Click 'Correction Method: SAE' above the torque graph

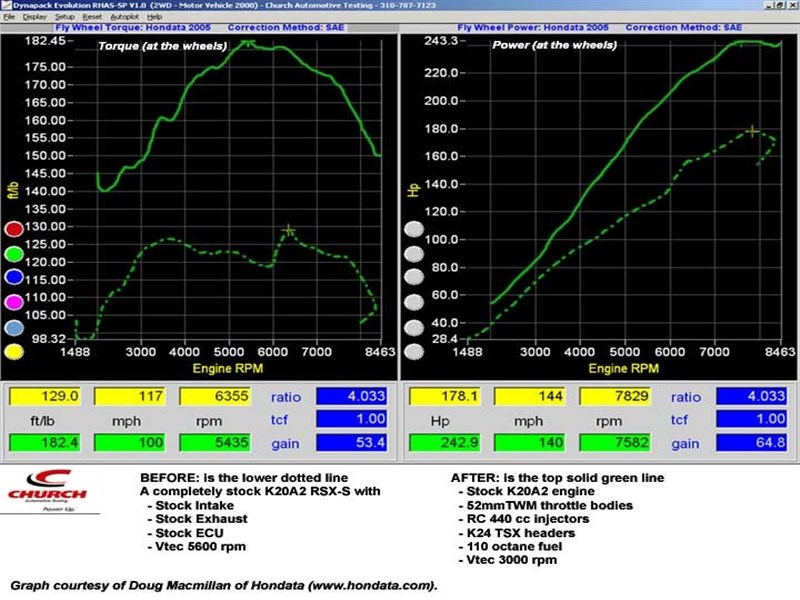tap(286, 28)
